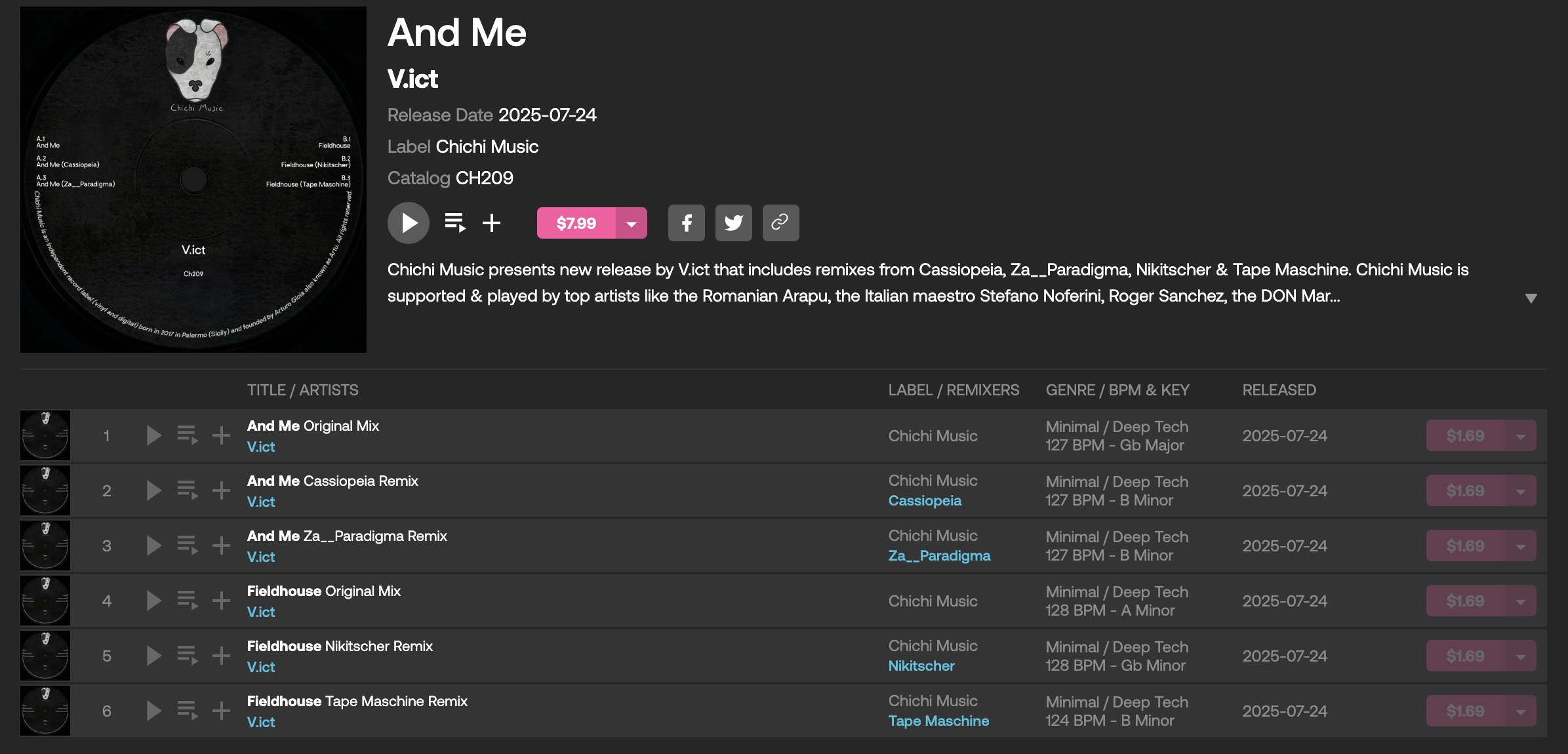Play And Me Original Mix track

tap(153, 435)
